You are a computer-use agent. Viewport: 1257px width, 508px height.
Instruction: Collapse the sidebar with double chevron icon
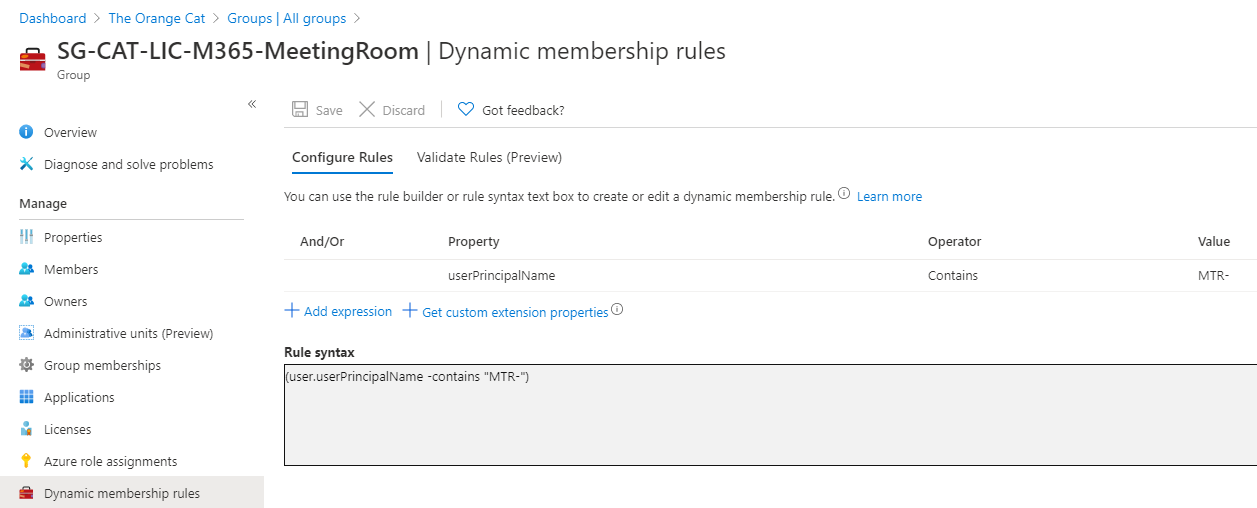tap(252, 104)
